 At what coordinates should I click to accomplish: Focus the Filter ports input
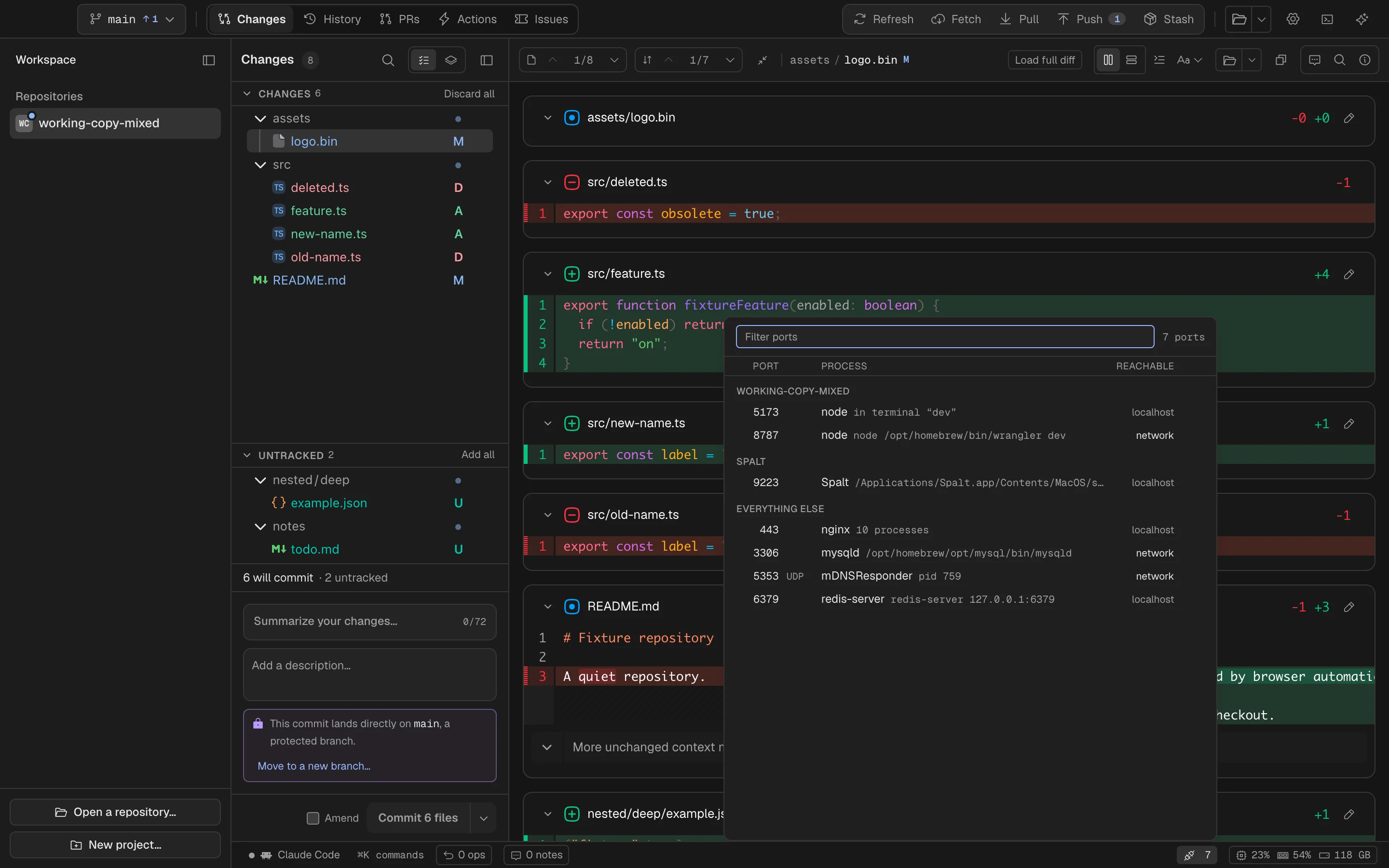pos(945,337)
